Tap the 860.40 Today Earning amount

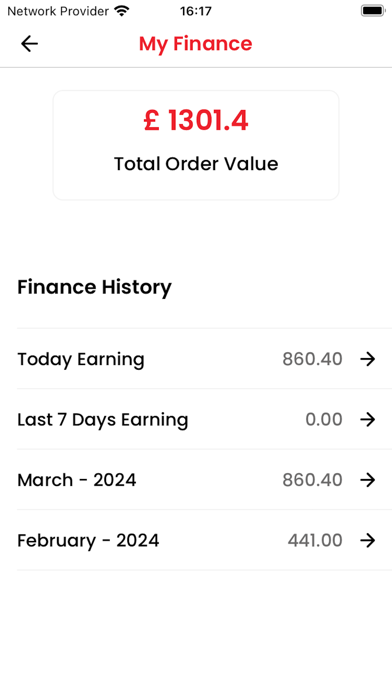(313, 359)
